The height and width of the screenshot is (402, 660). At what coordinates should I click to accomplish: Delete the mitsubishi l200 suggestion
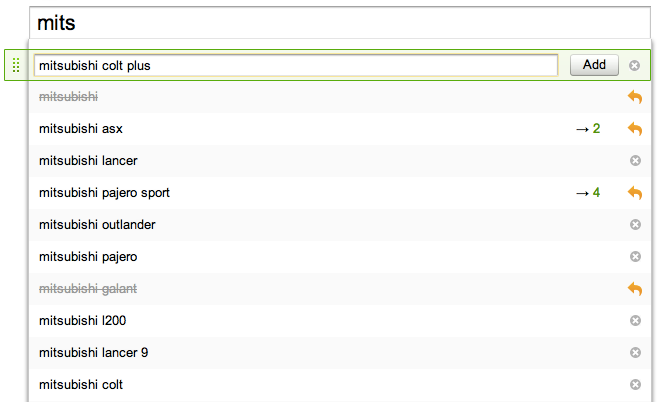click(x=635, y=320)
